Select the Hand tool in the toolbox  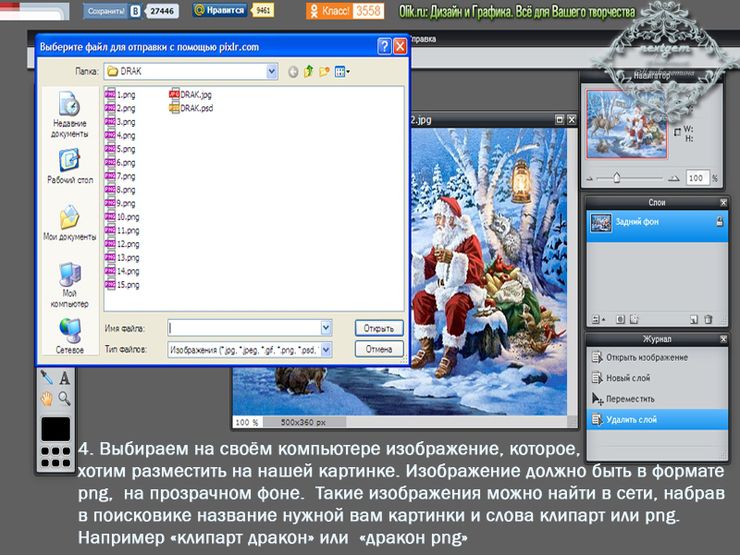click(x=47, y=399)
